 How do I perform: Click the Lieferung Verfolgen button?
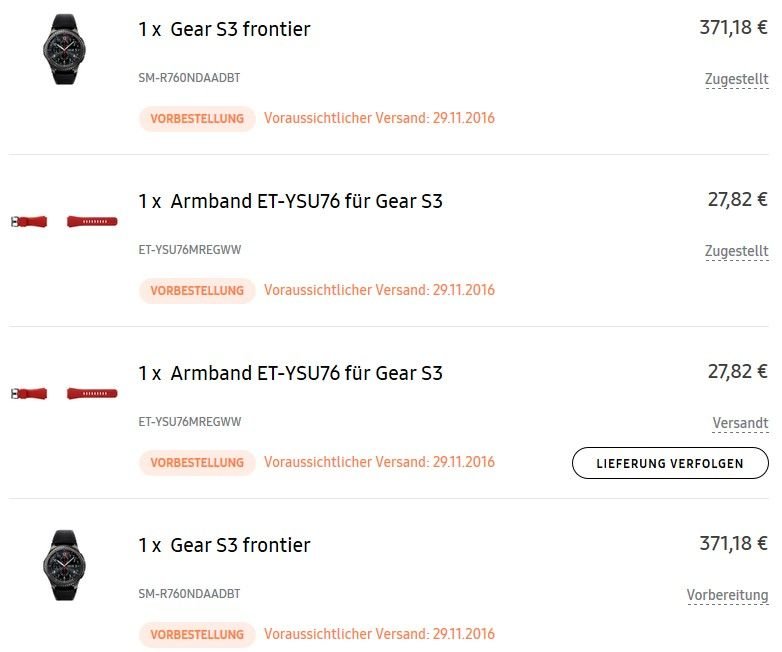click(x=670, y=463)
